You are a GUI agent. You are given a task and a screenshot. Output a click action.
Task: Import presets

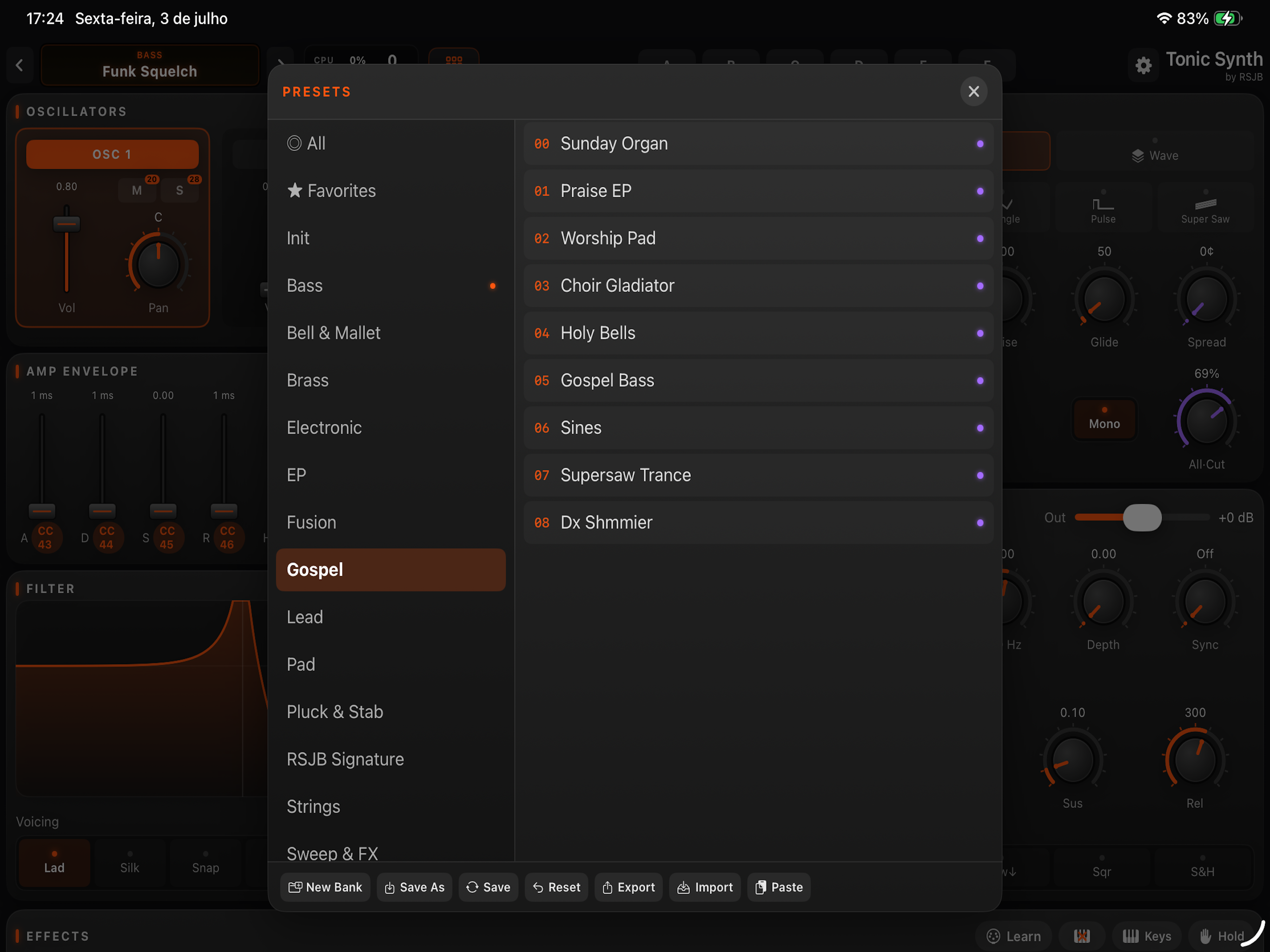coord(704,887)
